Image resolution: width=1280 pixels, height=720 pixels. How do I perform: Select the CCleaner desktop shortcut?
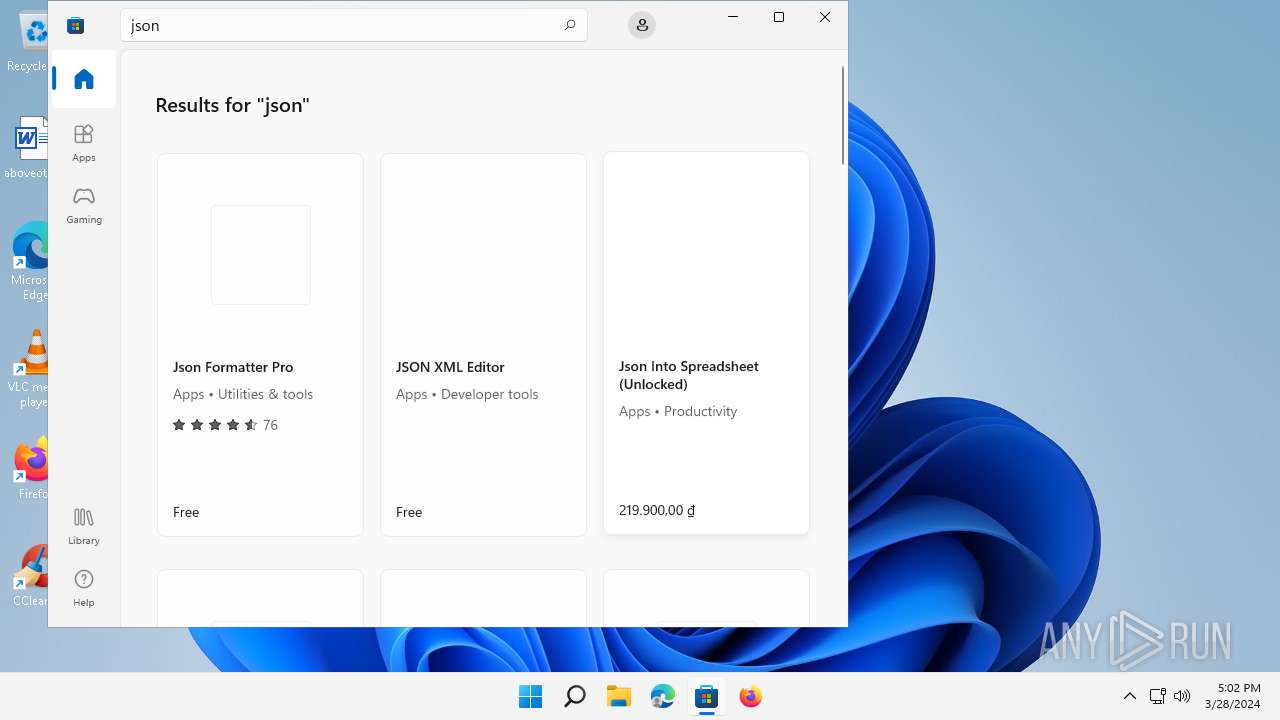30,576
